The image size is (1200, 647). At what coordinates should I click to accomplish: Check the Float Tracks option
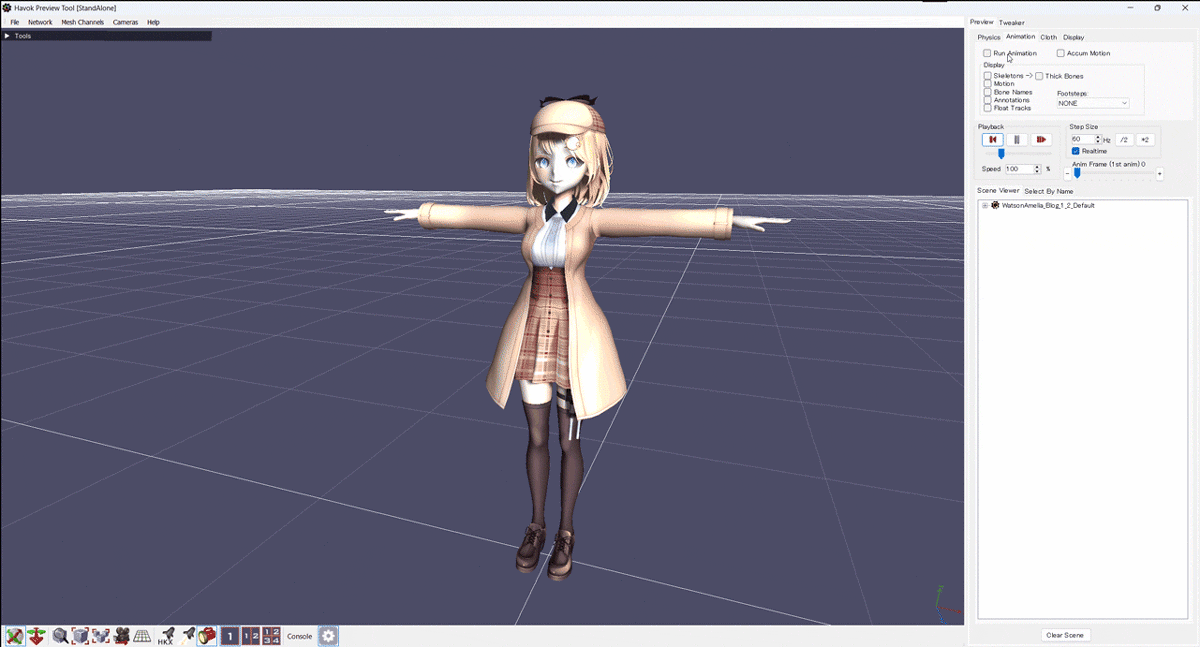tap(987, 108)
